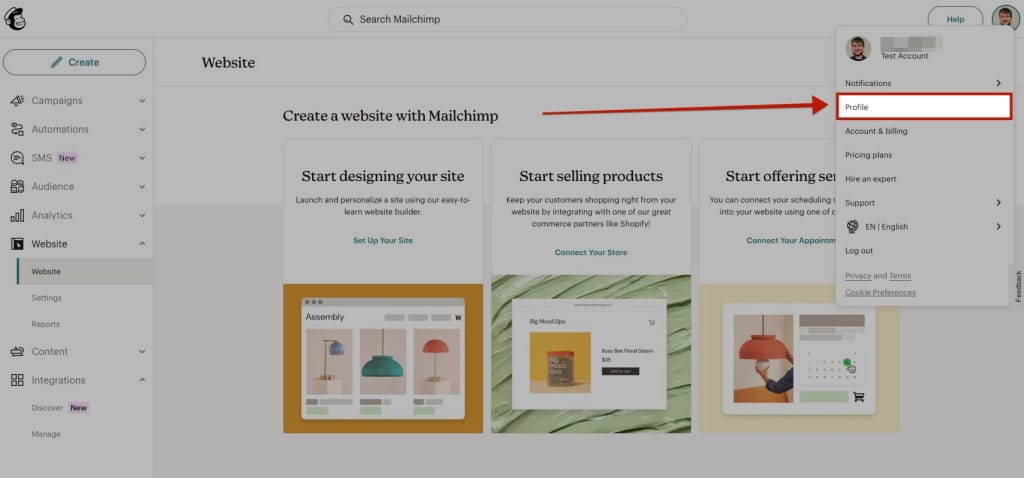Open Manage under Integrations

pos(46,434)
